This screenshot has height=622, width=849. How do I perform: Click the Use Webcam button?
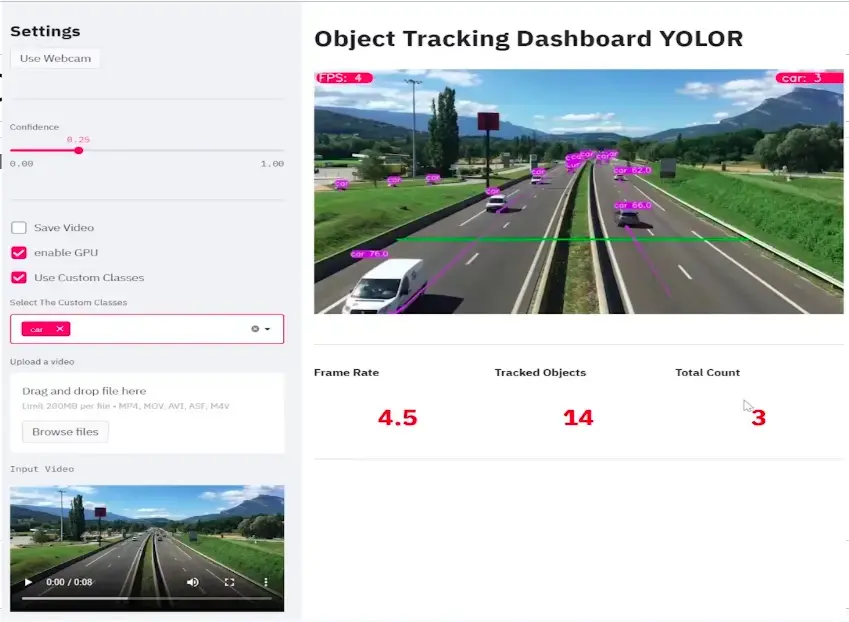pos(53,58)
